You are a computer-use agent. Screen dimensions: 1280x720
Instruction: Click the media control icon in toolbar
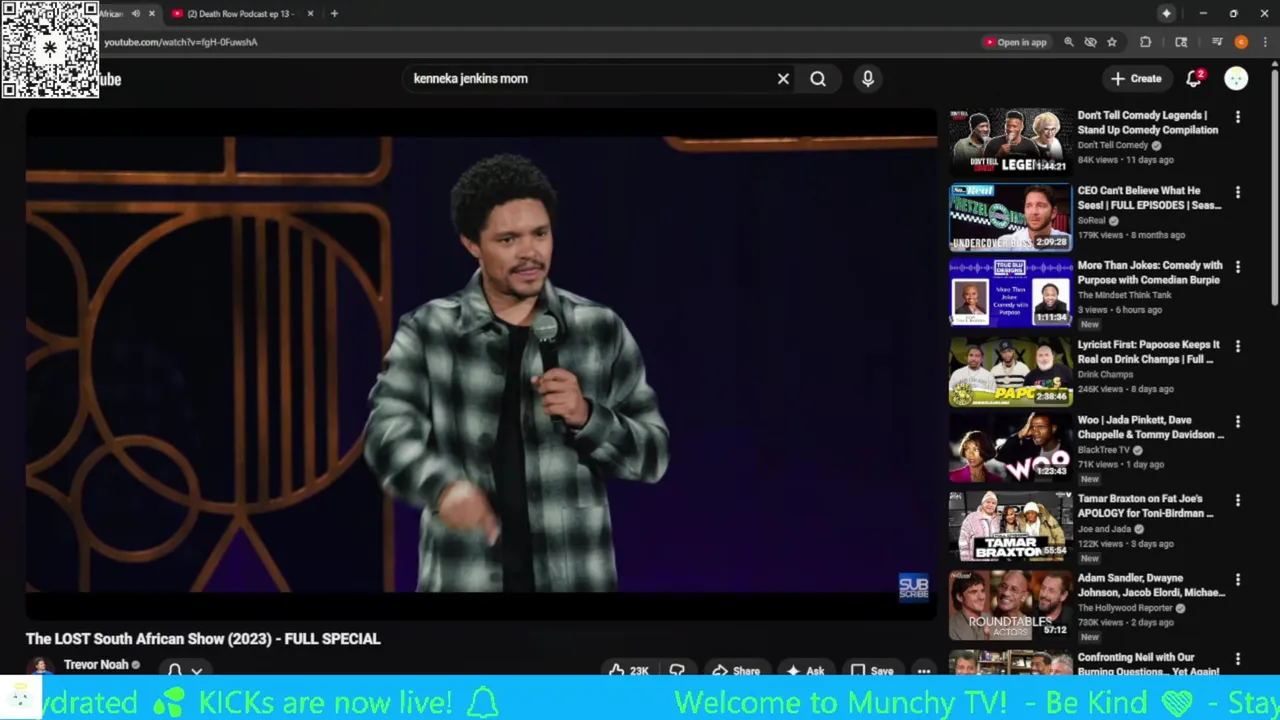point(1217,42)
